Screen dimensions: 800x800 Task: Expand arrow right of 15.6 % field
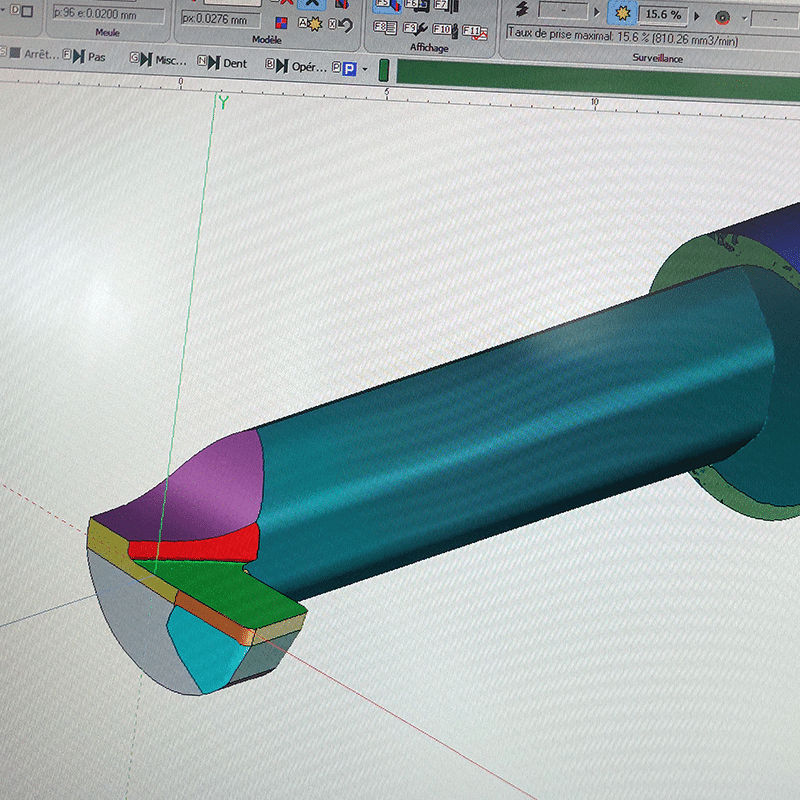coord(697,16)
